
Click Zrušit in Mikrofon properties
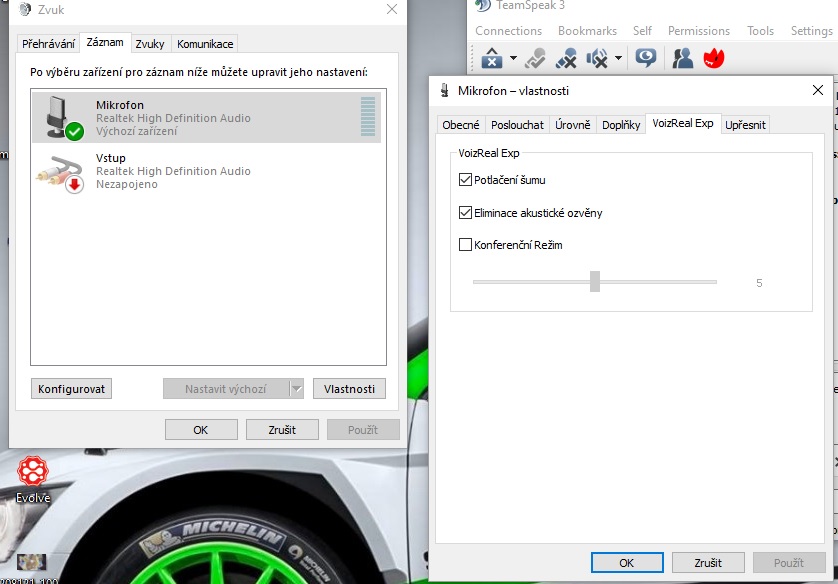[708, 563]
